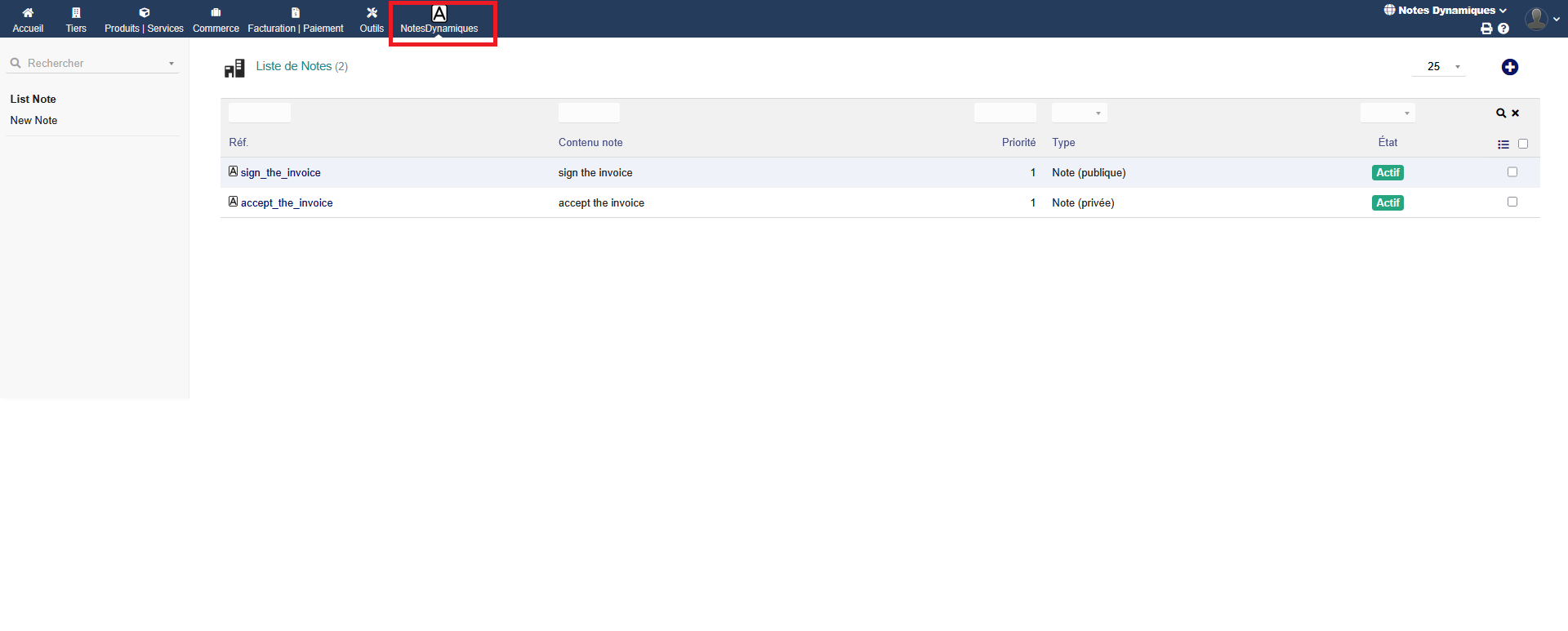Expand the État filter dropdown
This screenshot has height=631, width=1568.
pos(1388,113)
